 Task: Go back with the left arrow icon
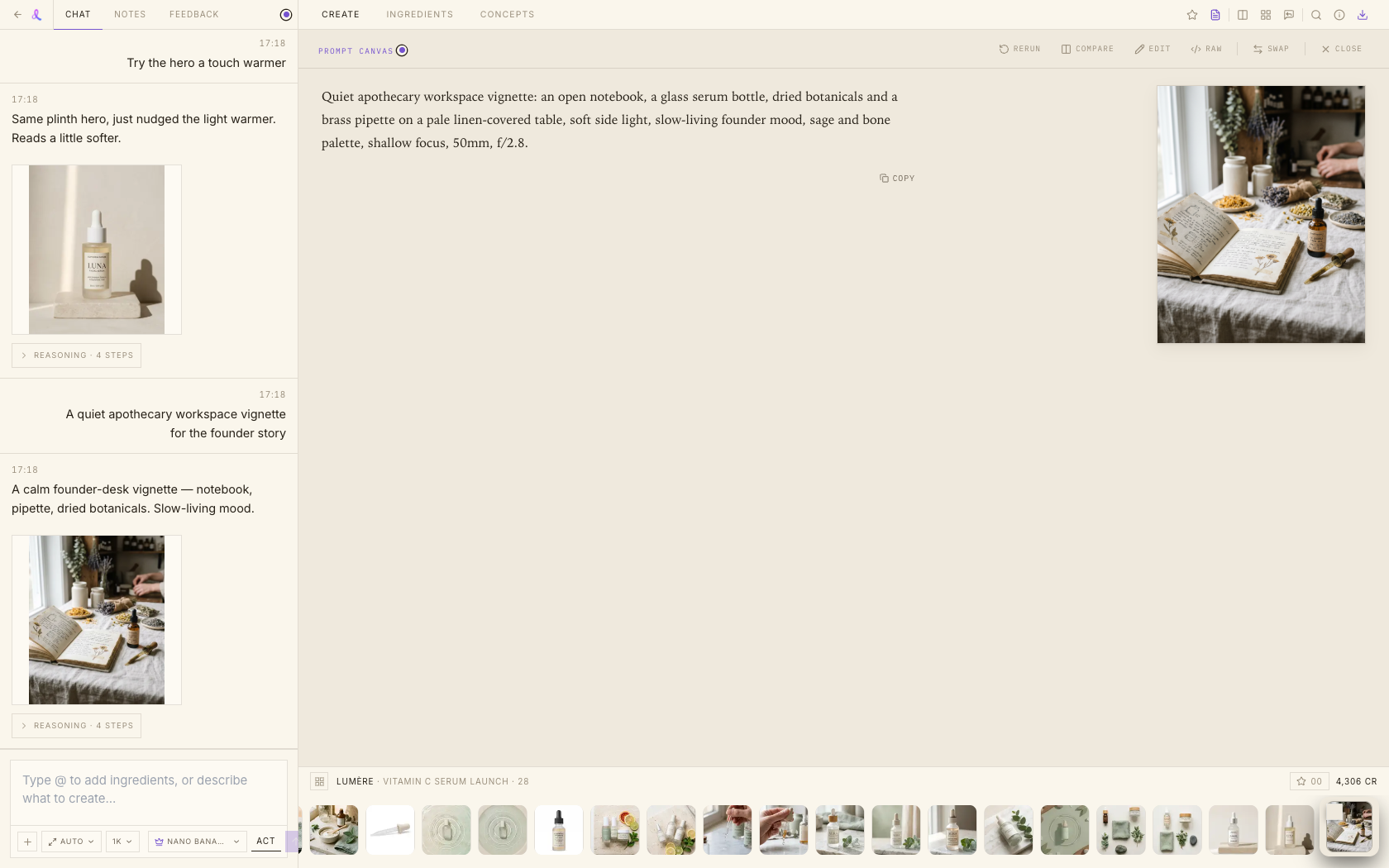tap(17, 15)
